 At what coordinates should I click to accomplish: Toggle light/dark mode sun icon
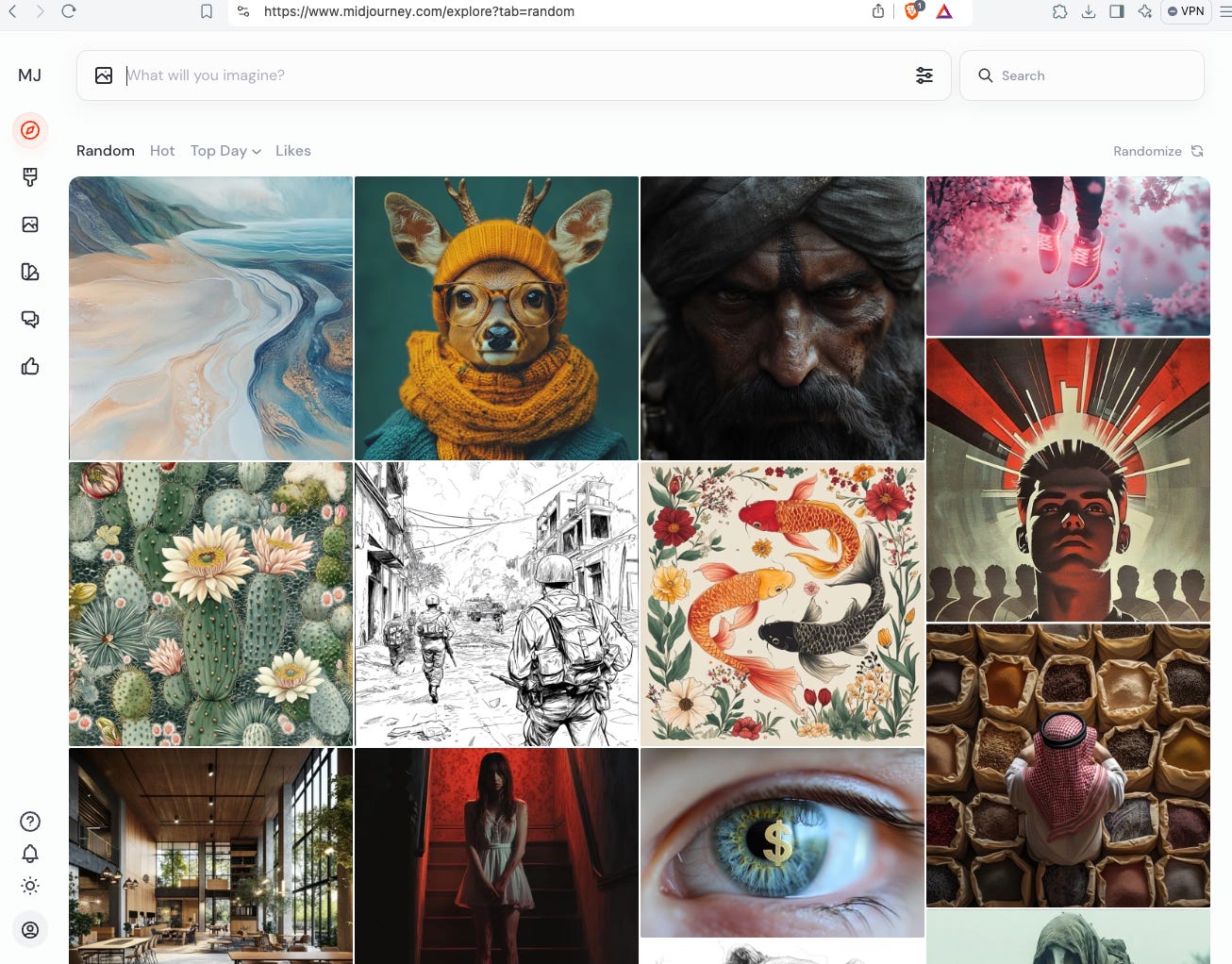pos(30,886)
